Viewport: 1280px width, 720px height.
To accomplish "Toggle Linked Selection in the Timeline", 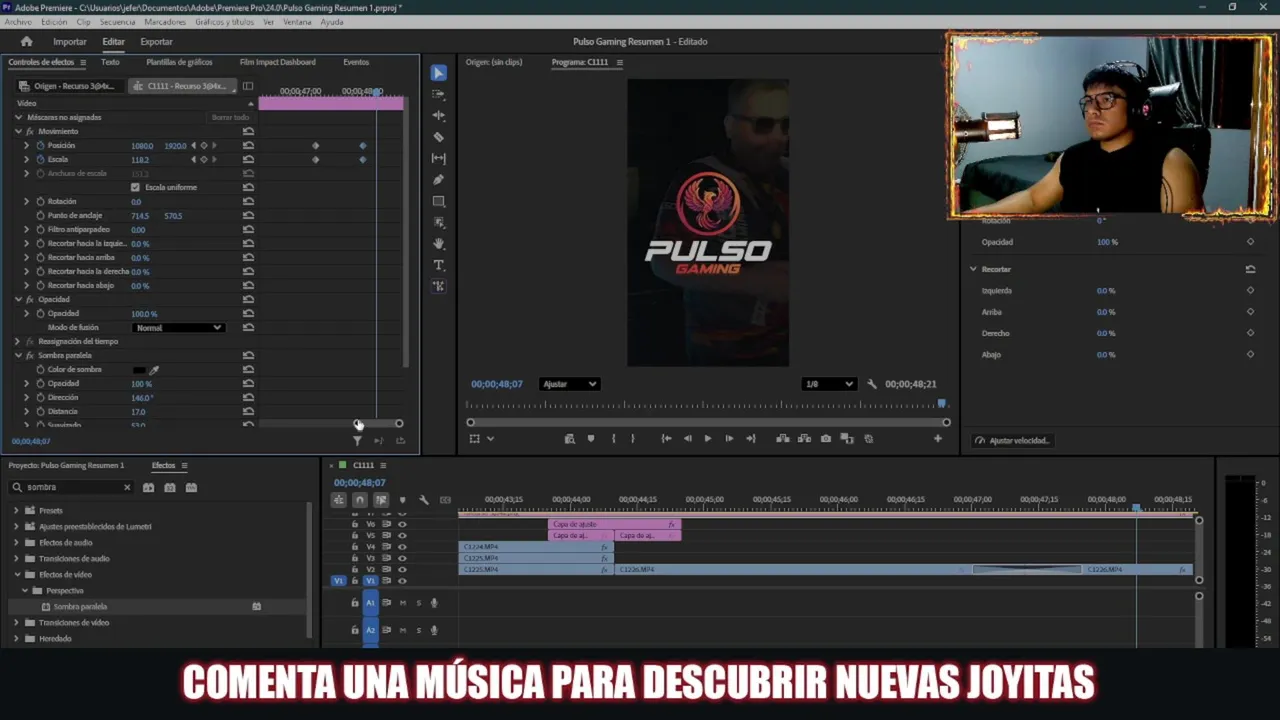I will point(381,500).
